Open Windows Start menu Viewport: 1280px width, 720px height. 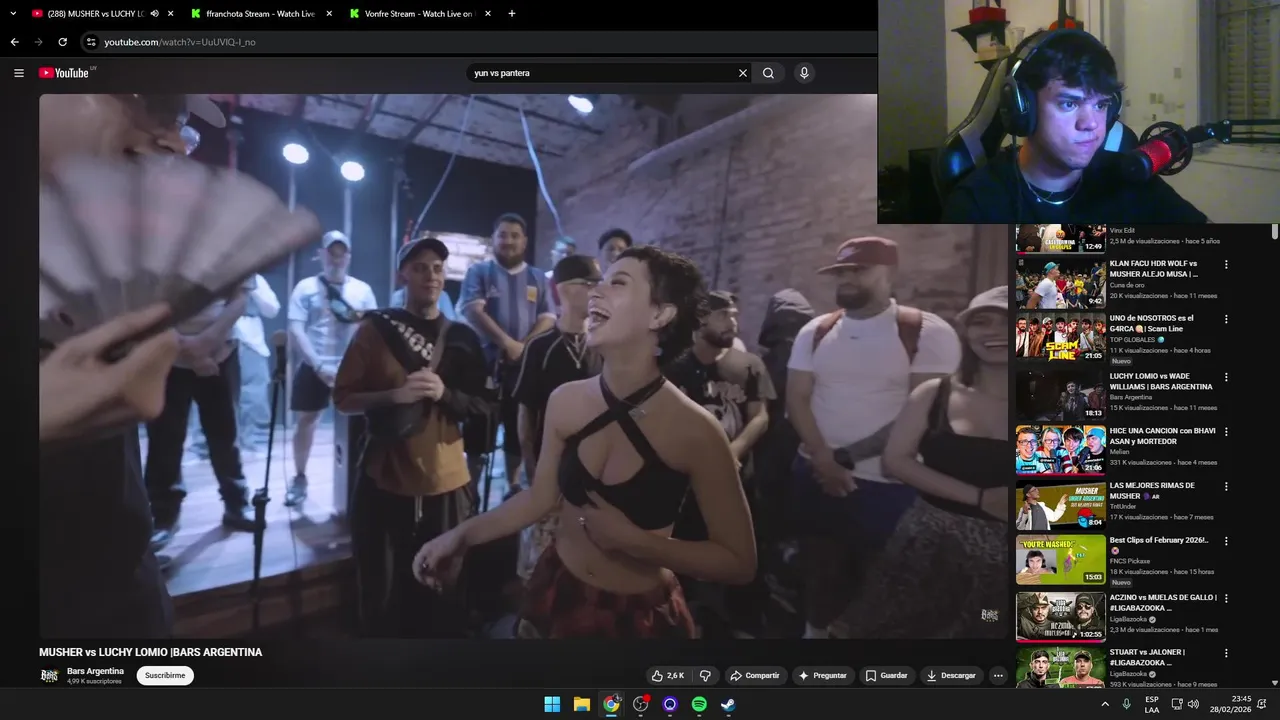[552, 704]
